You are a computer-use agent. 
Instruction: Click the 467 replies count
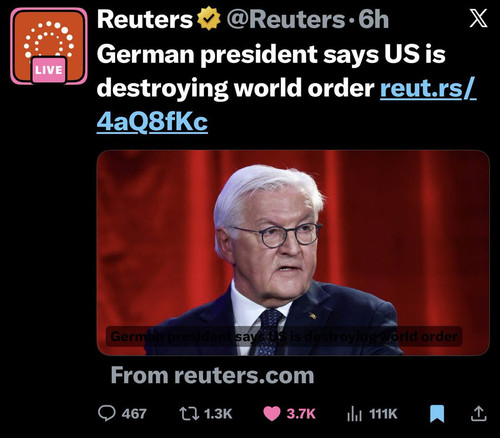pos(134,414)
